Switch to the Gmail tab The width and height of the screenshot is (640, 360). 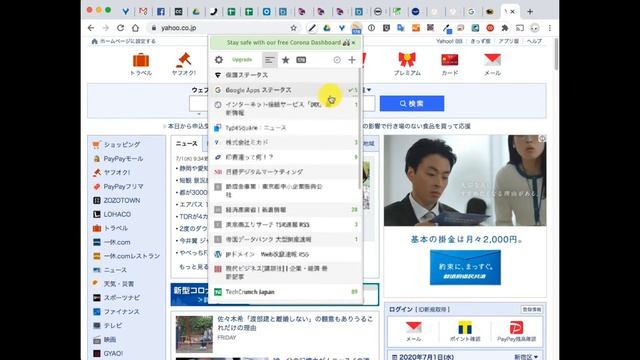(x=143, y=11)
